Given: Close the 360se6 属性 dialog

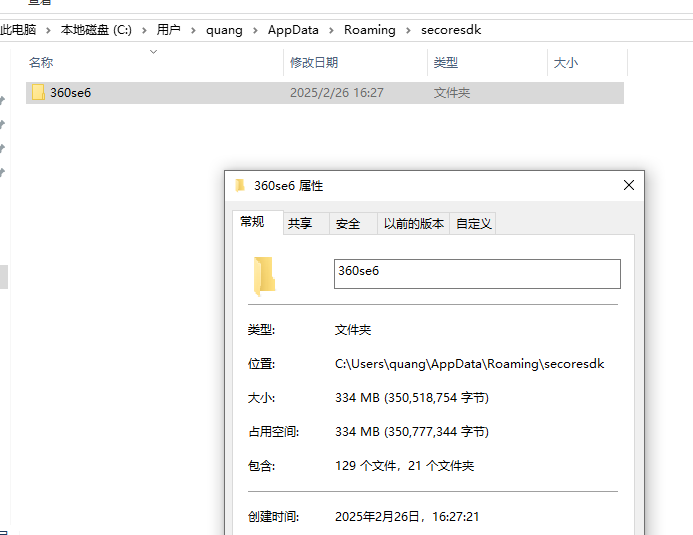Looking at the screenshot, I should pyautogui.click(x=628, y=186).
